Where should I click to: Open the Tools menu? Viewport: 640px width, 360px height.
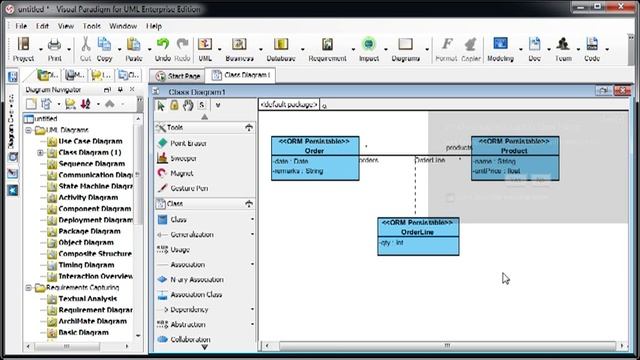(x=91, y=26)
